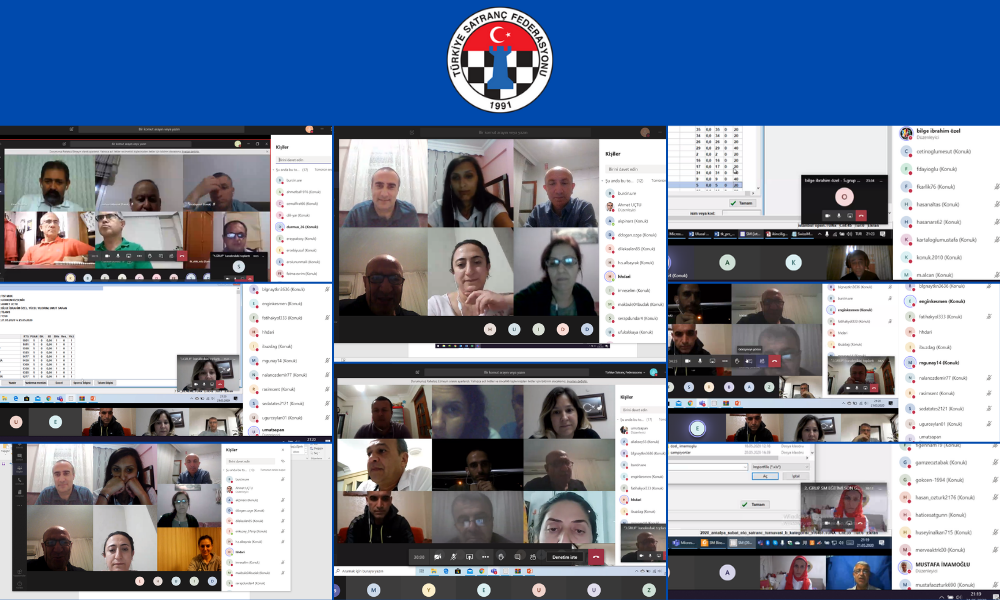The image size is (1000, 600).
Task: Open File Explorer icon in the Windows taskbar
Action: (434, 571)
